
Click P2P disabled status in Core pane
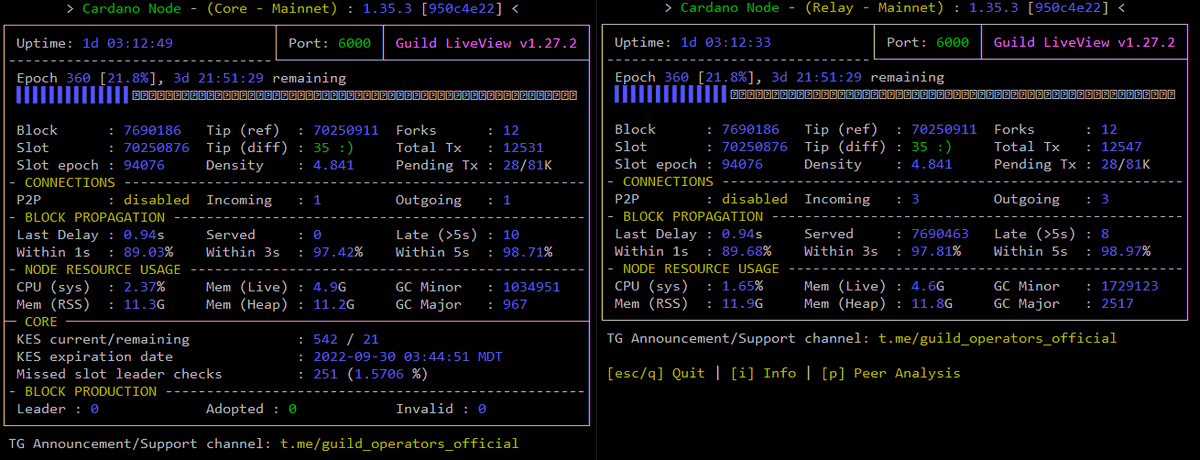156,200
